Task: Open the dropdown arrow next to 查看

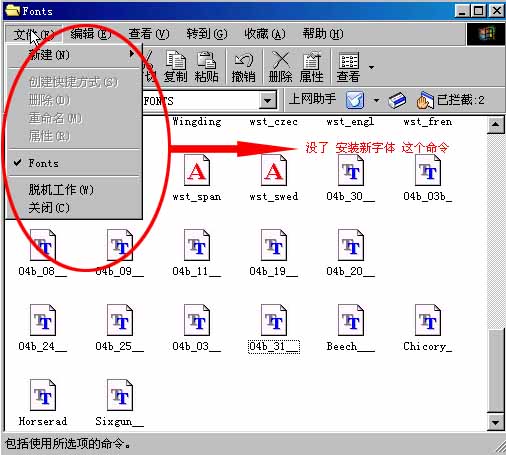Action: (x=371, y=67)
